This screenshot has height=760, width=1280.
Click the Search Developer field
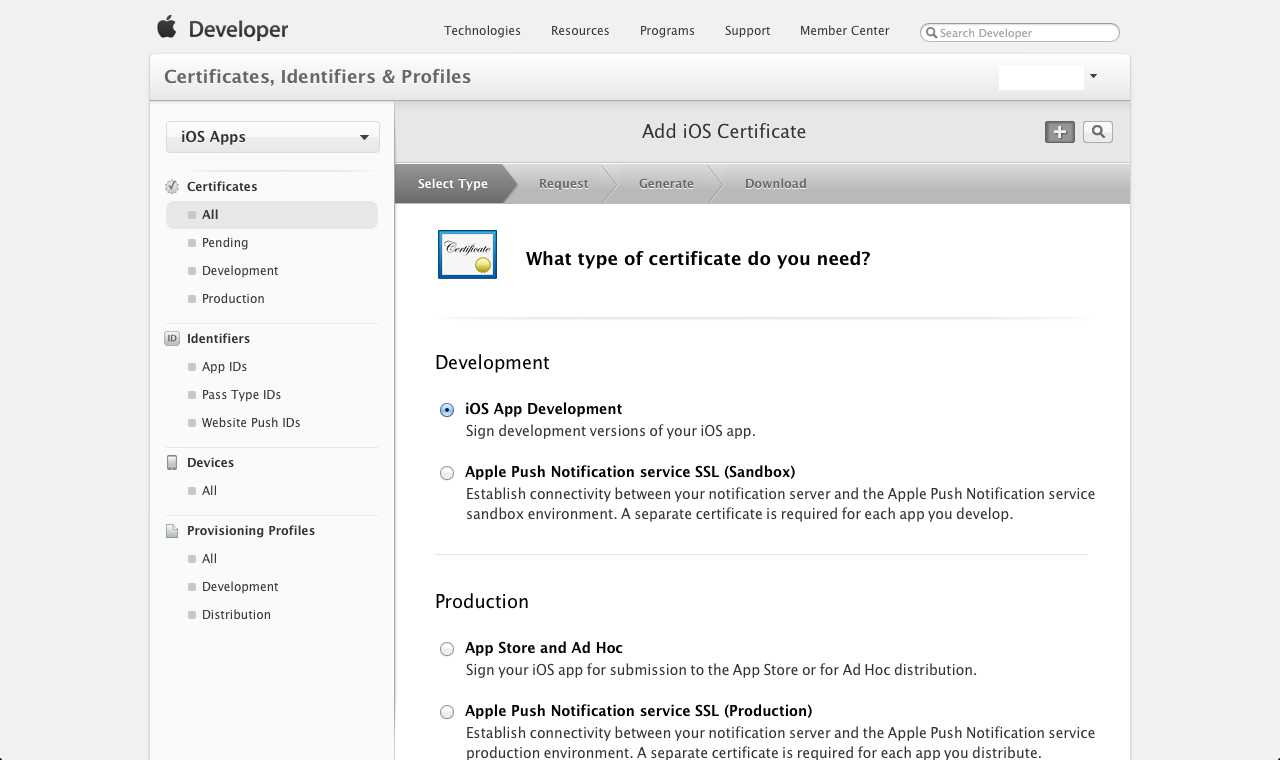coord(1019,33)
